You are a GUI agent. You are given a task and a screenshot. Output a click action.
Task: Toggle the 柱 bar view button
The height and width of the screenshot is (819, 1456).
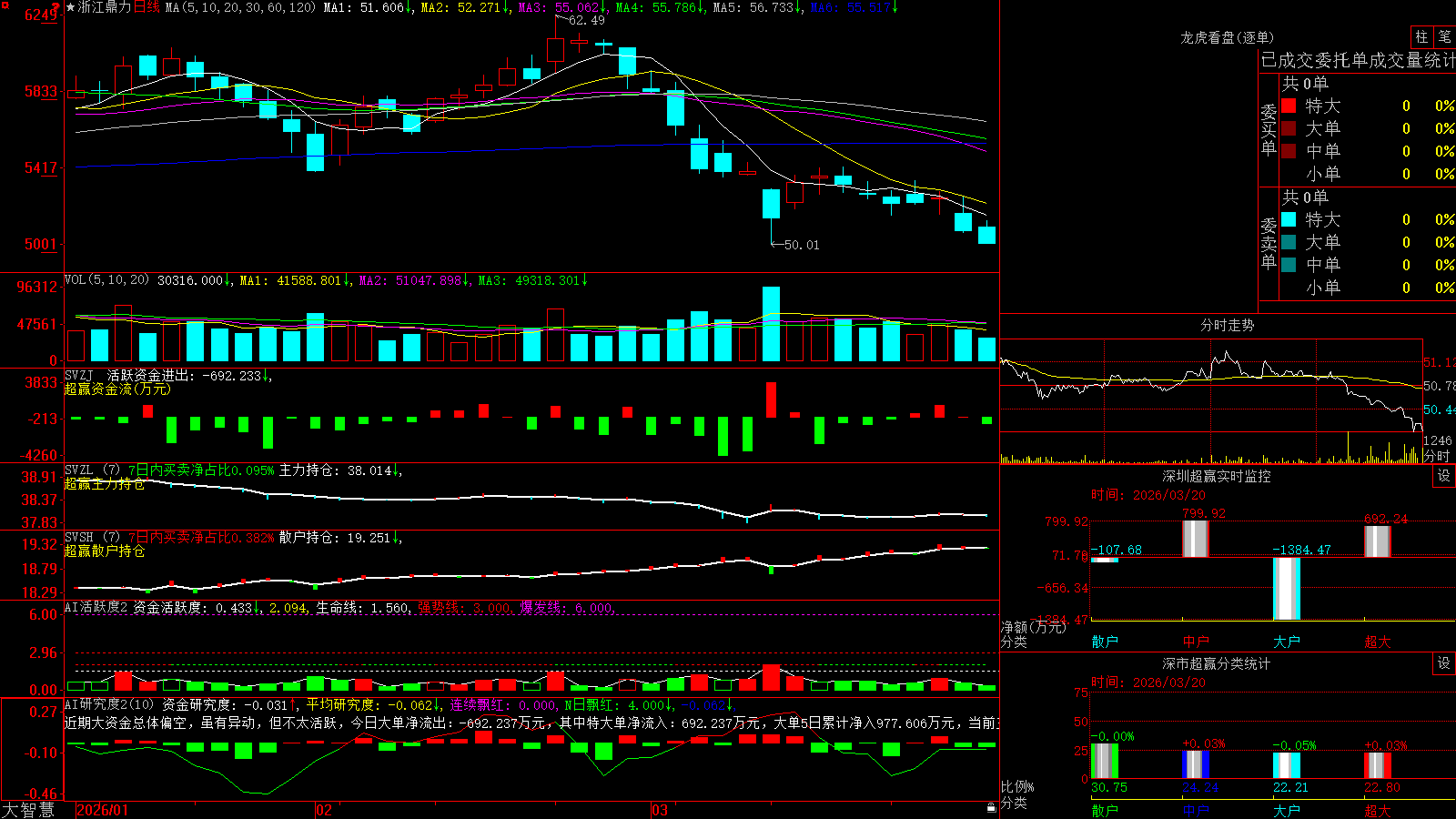pos(1421,36)
